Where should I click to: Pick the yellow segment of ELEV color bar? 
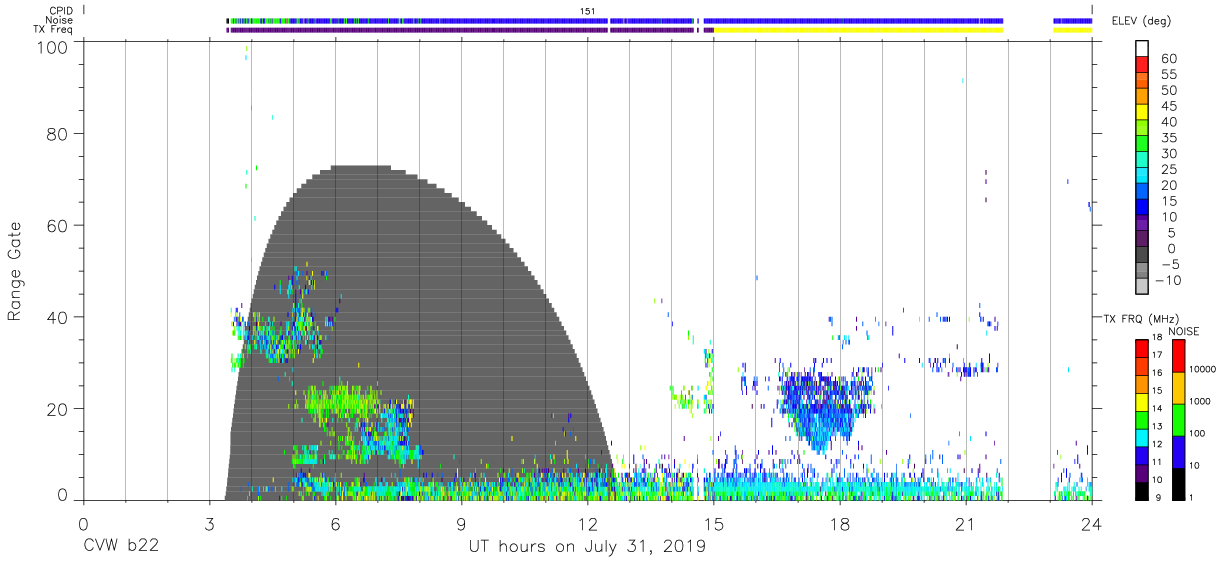(x=1142, y=113)
